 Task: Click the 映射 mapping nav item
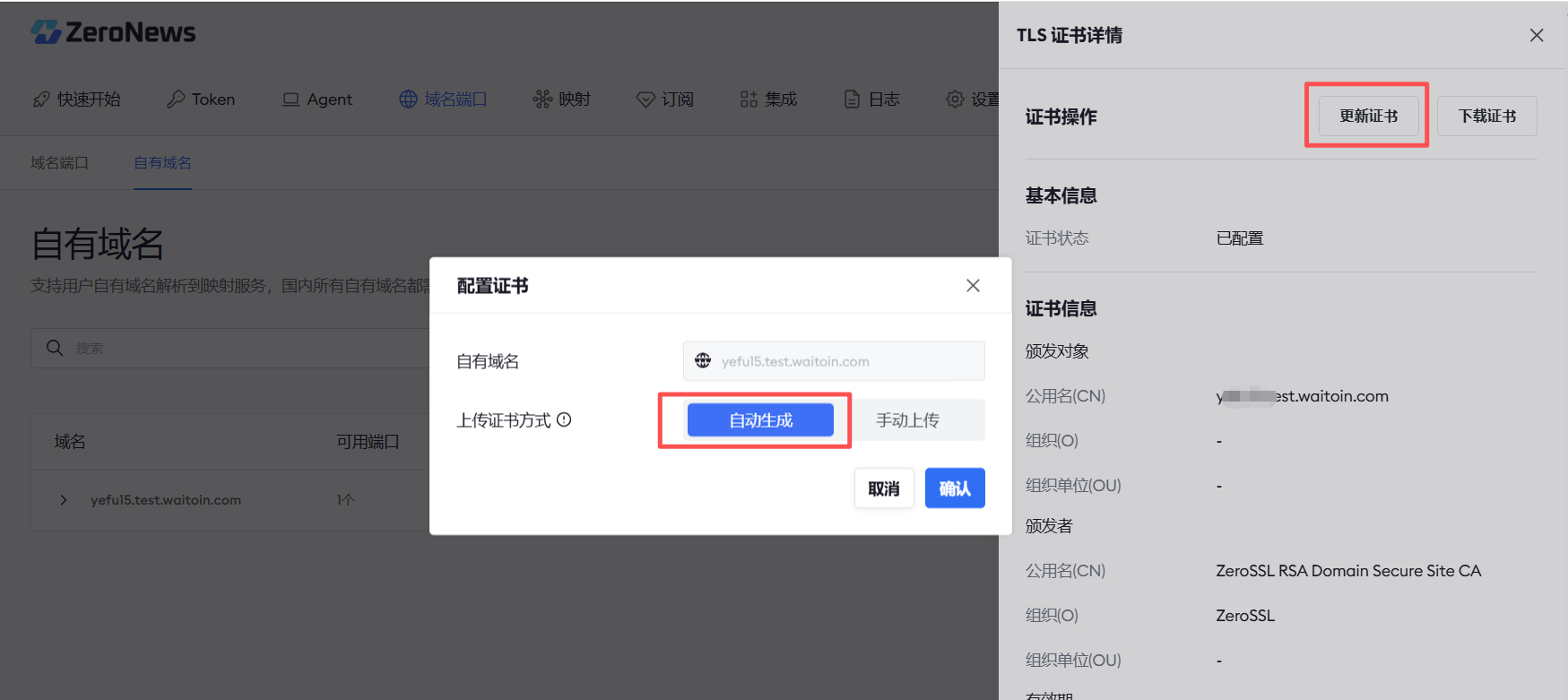(562, 99)
